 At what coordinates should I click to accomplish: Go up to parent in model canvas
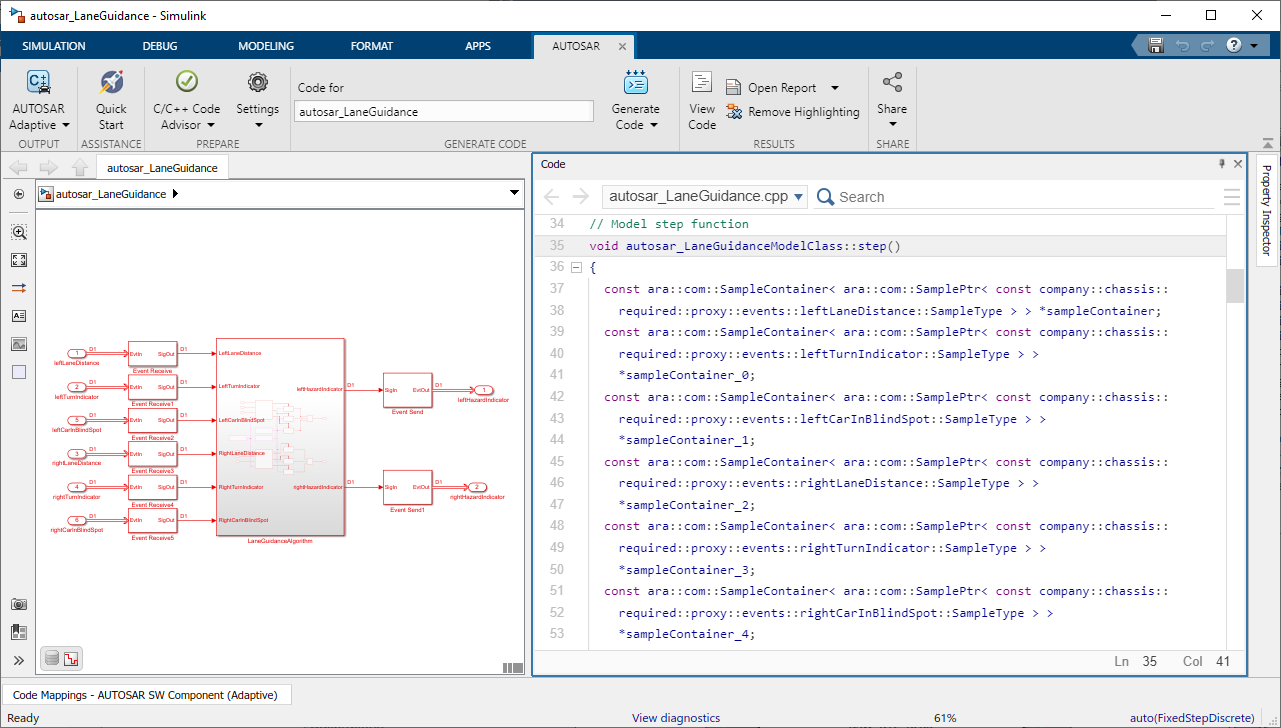pyautogui.click(x=80, y=168)
